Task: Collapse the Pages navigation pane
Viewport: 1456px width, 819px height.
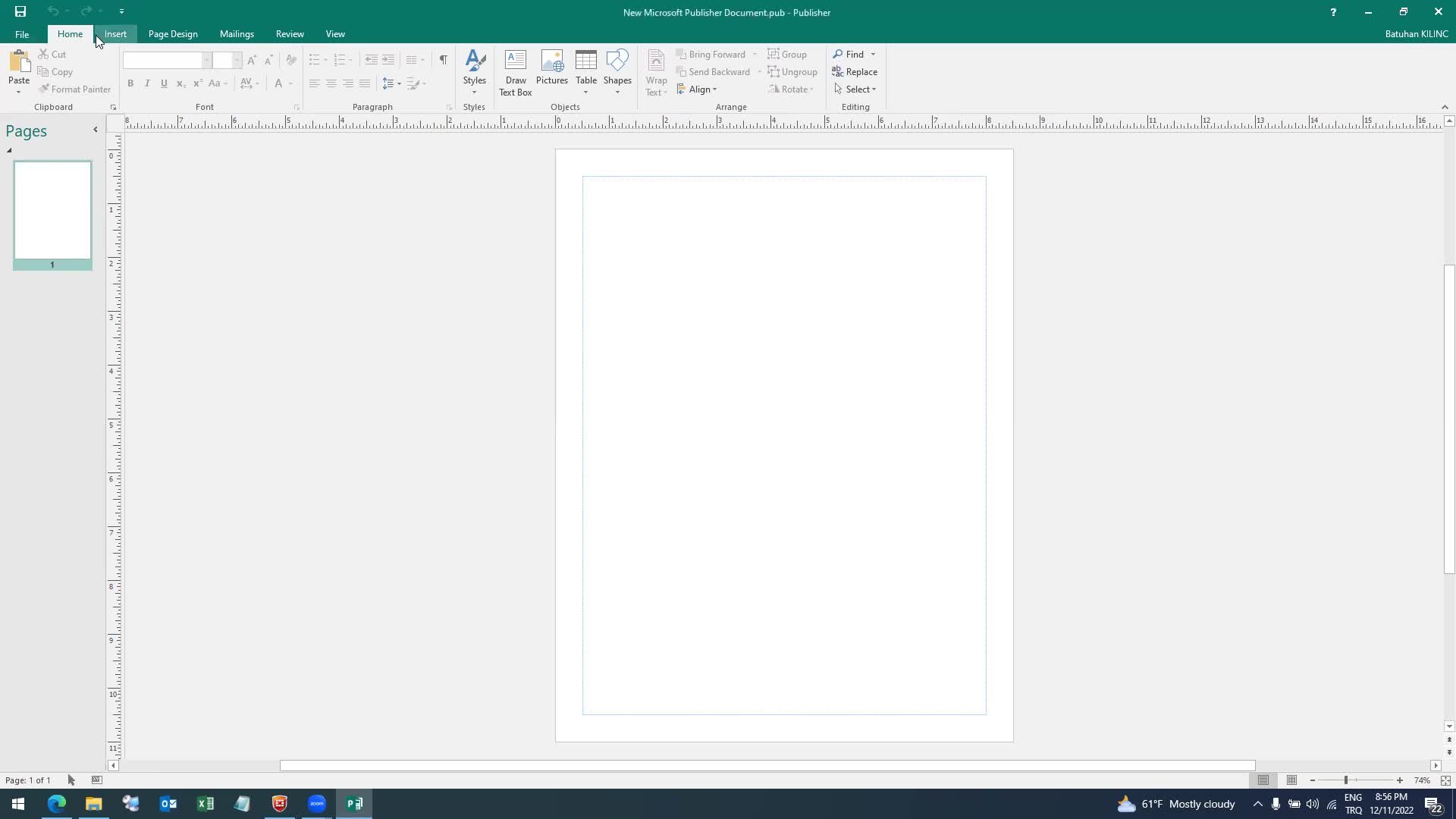Action: [x=95, y=130]
